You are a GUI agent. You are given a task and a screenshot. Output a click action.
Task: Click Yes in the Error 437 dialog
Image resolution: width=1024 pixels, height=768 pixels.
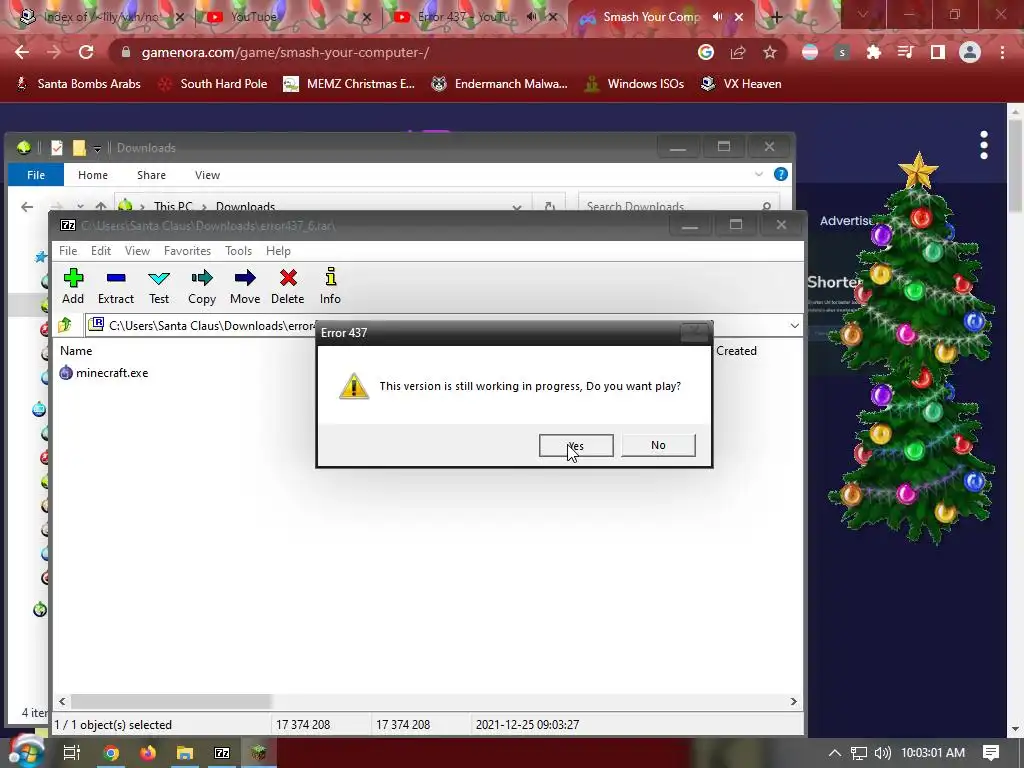pos(576,445)
